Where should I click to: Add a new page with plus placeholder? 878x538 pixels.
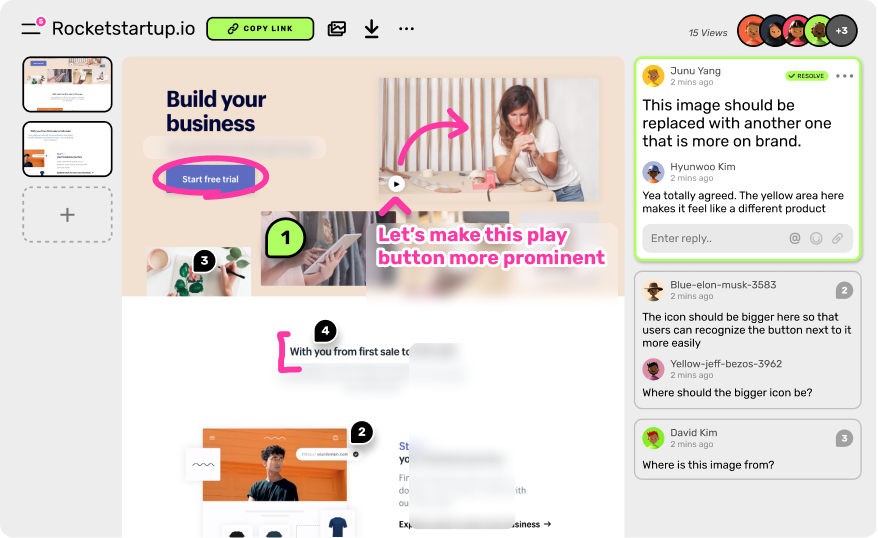pyautogui.click(x=67, y=215)
